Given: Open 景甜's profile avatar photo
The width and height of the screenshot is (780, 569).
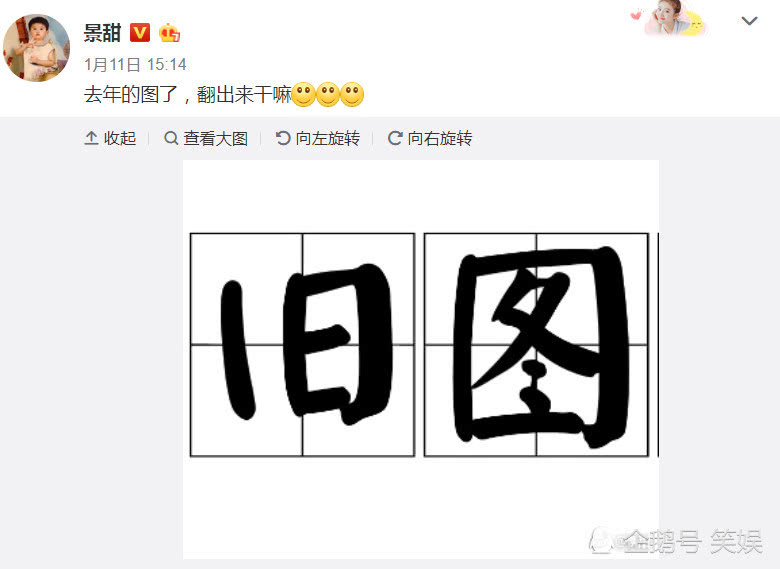Looking at the screenshot, I should pos(36,48).
